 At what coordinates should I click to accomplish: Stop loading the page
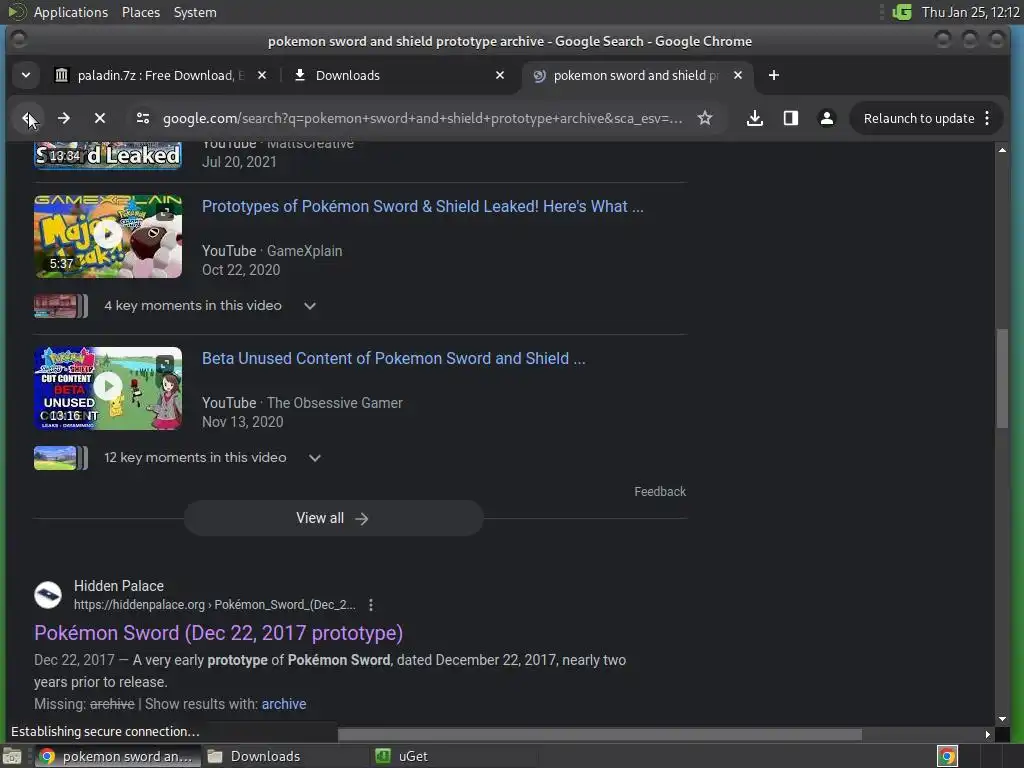pyautogui.click(x=100, y=118)
